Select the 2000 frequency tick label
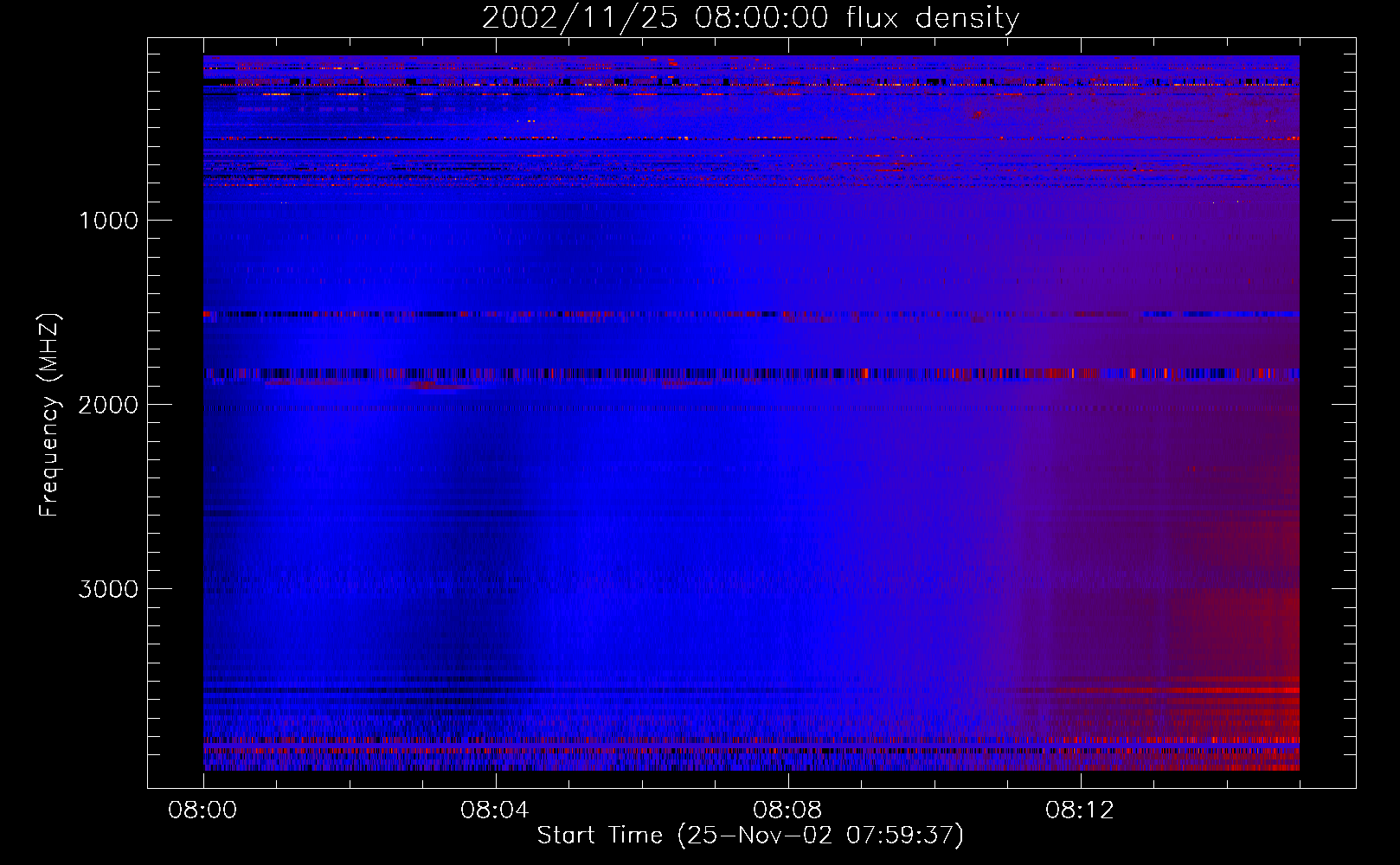The width and height of the screenshot is (1400, 865). [x=108, y=405]
